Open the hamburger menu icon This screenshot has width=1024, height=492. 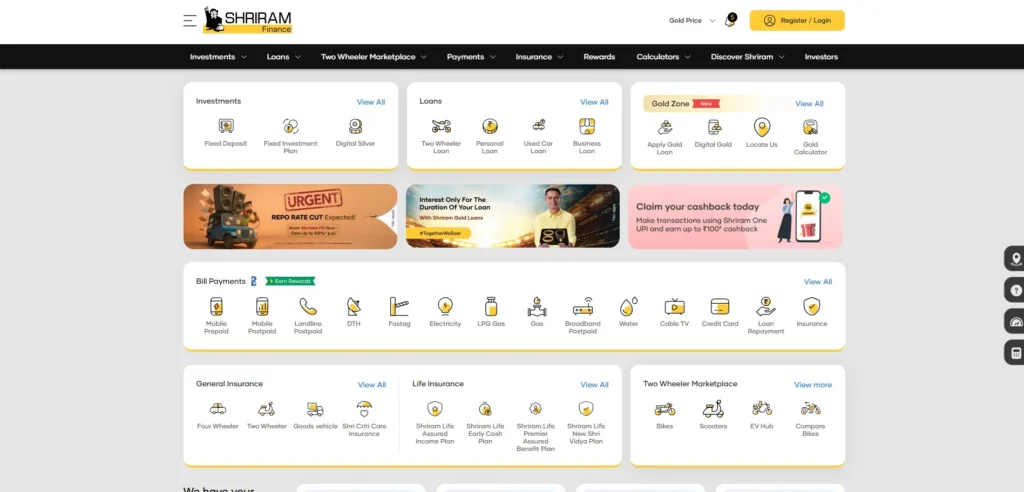189,20
